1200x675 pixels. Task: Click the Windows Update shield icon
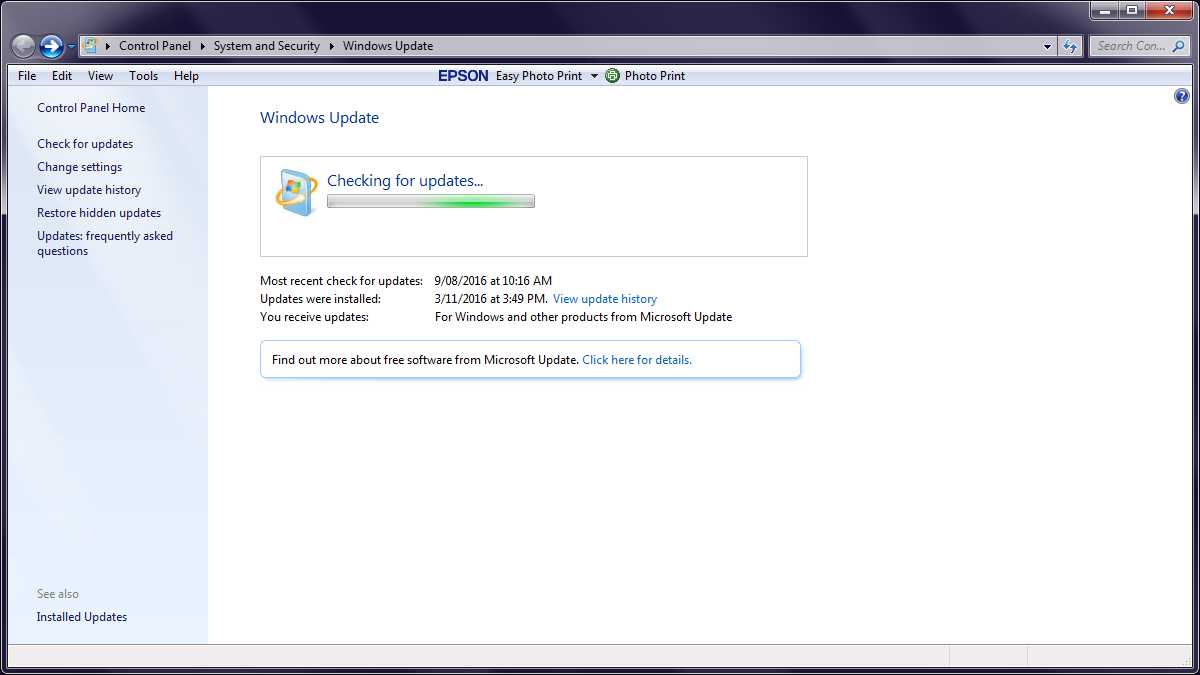pyautogui.click(x=297, y=192)
